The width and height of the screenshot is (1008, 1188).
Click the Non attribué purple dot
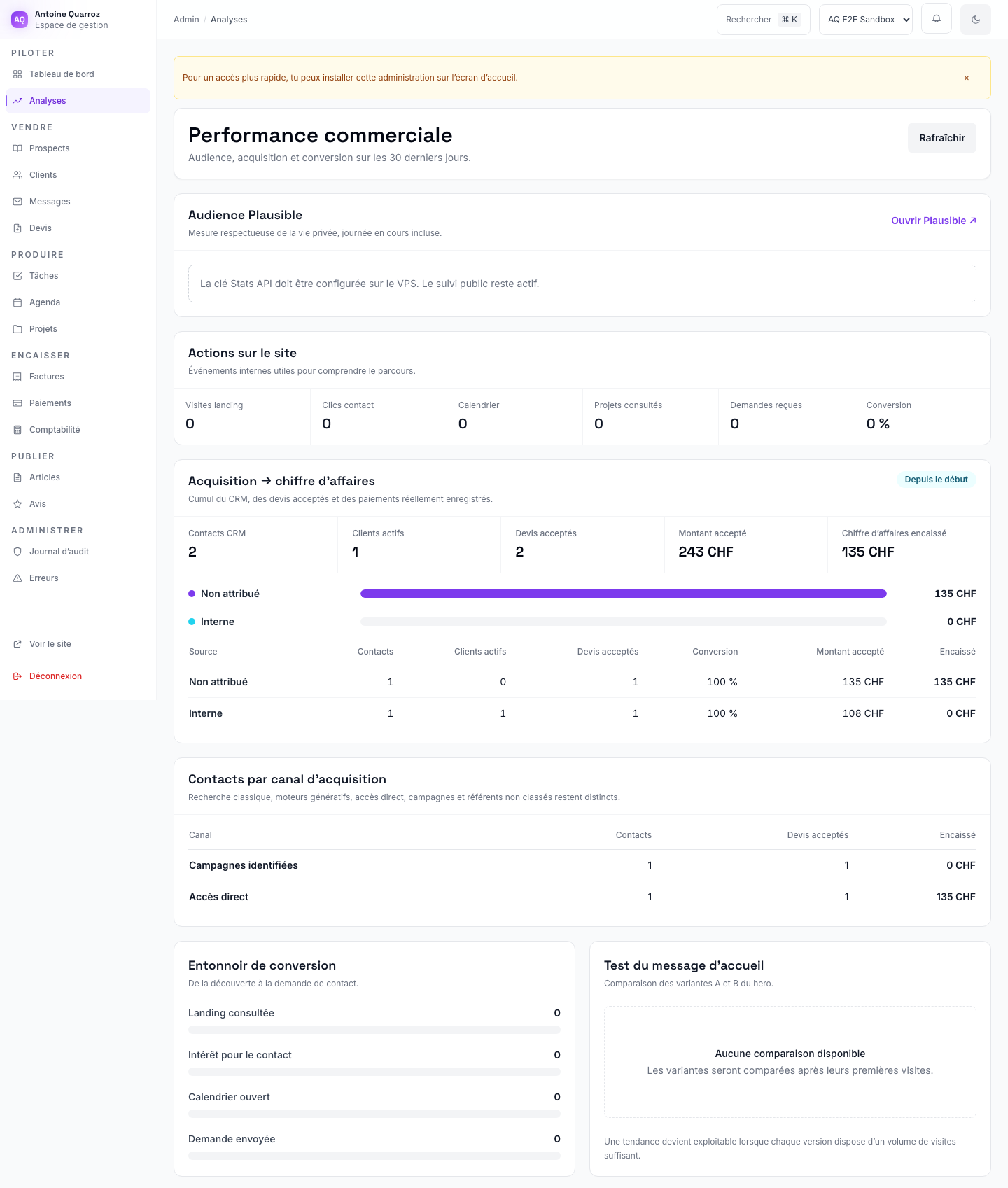tap(192, 594)
